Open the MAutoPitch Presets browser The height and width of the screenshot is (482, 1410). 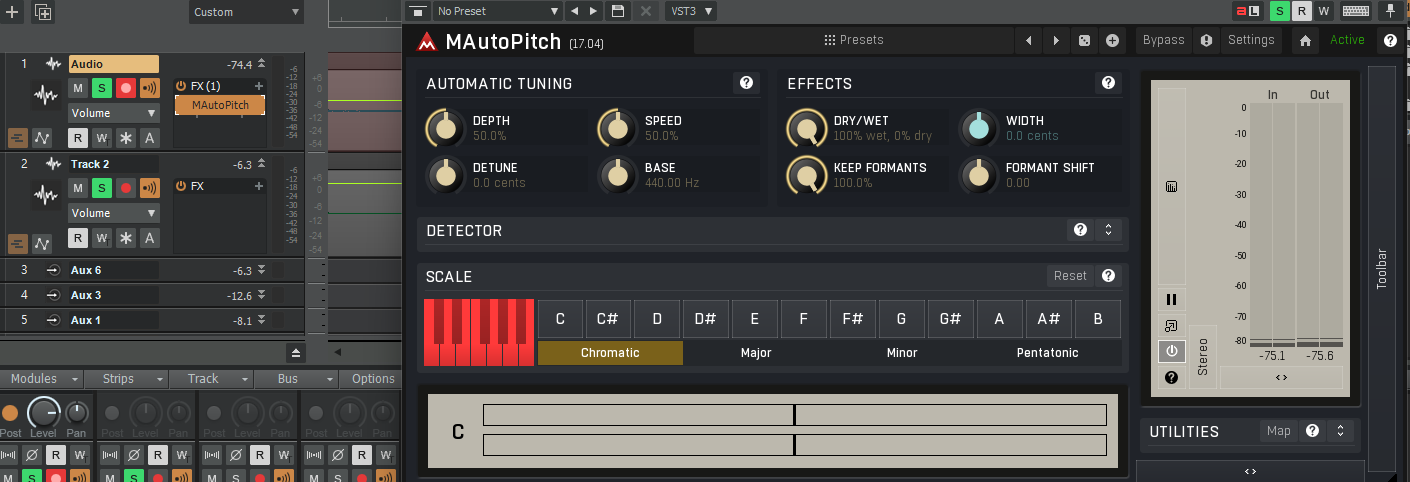[x=853, y=40]
